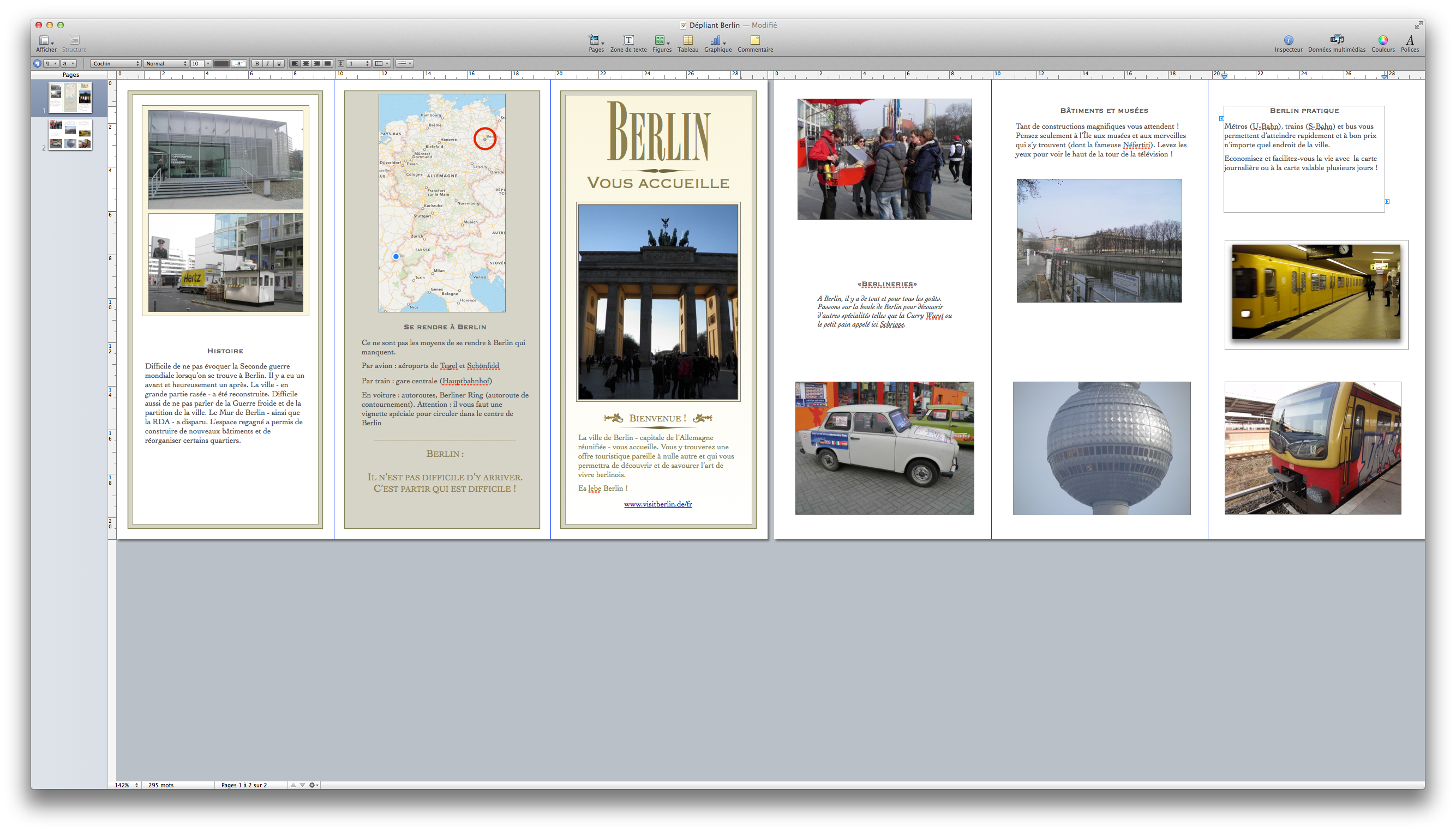Open the Cochin font family dropdown
This screenshot has height=832, width=1456.
(116, 63)
